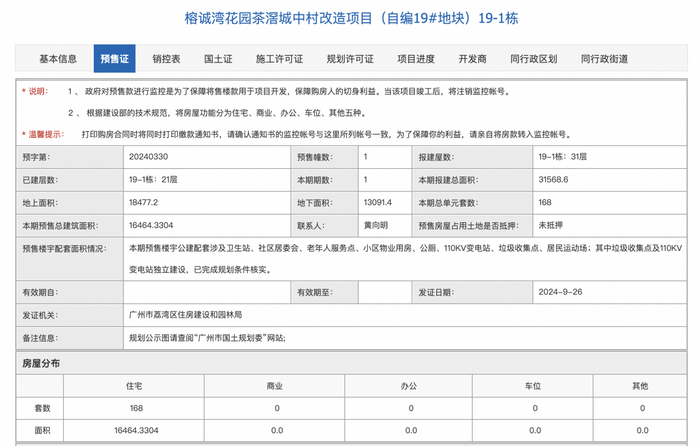Select the presale number 20240330
The height and width of the screenshot is (446, 700).
(x=149, y=157)
